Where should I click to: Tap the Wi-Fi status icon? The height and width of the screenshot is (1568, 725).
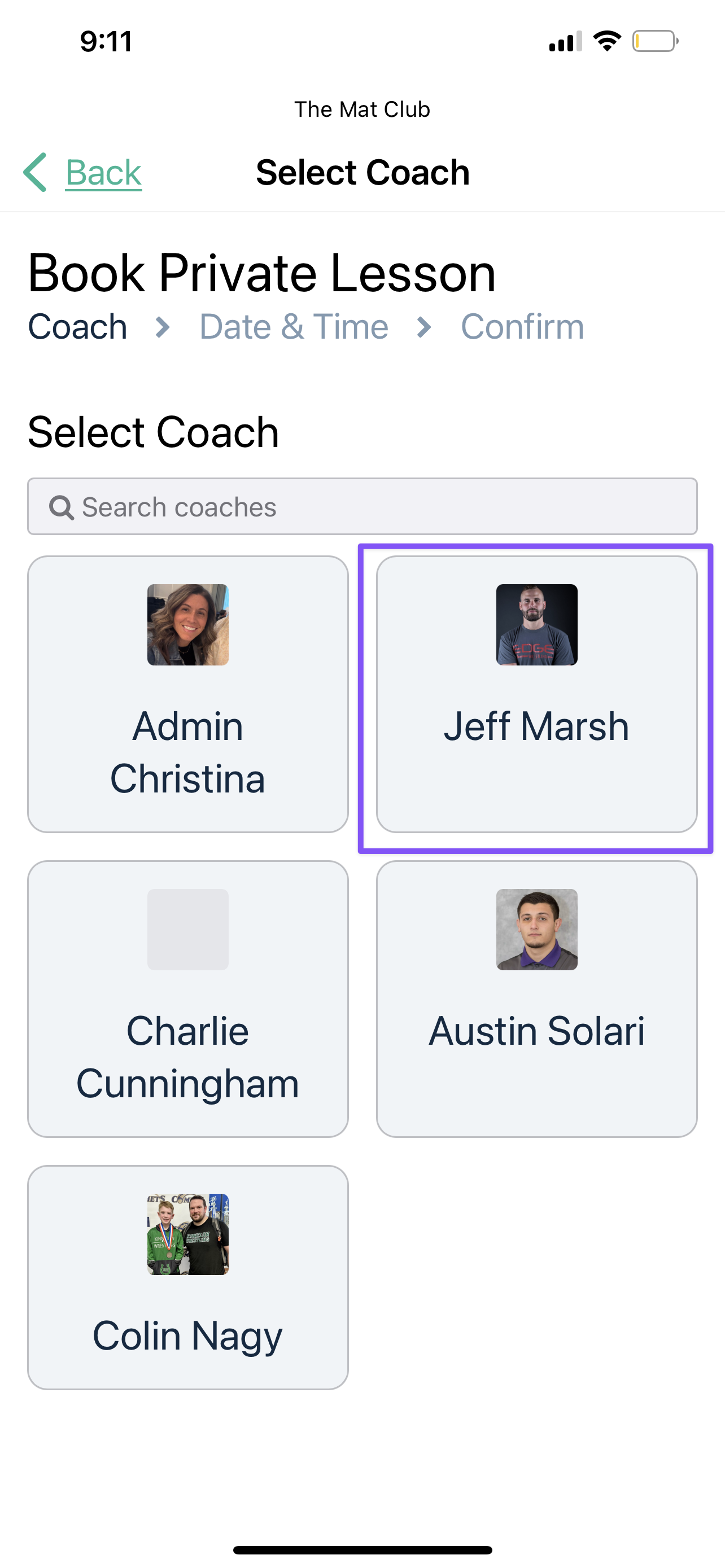[607, 41]
